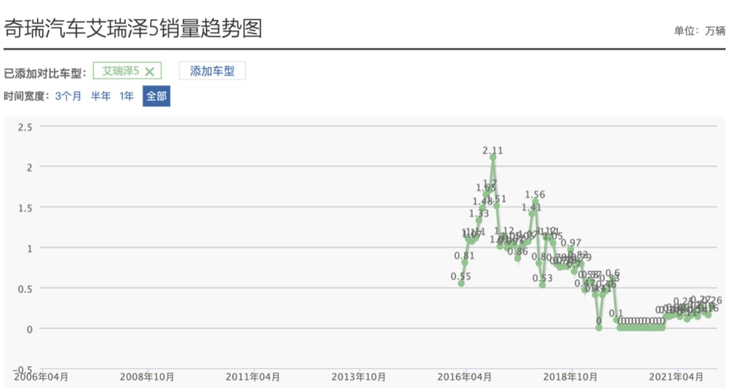This screenshot has height=388, width=730.
Task: Click the peak data point labeled 2.11
Action: click(493, 157)
